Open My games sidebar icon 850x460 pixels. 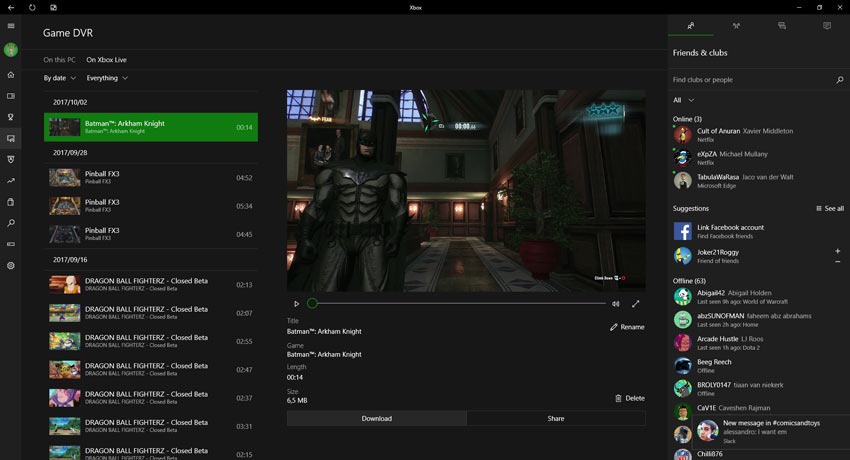[x=11, y=96]
